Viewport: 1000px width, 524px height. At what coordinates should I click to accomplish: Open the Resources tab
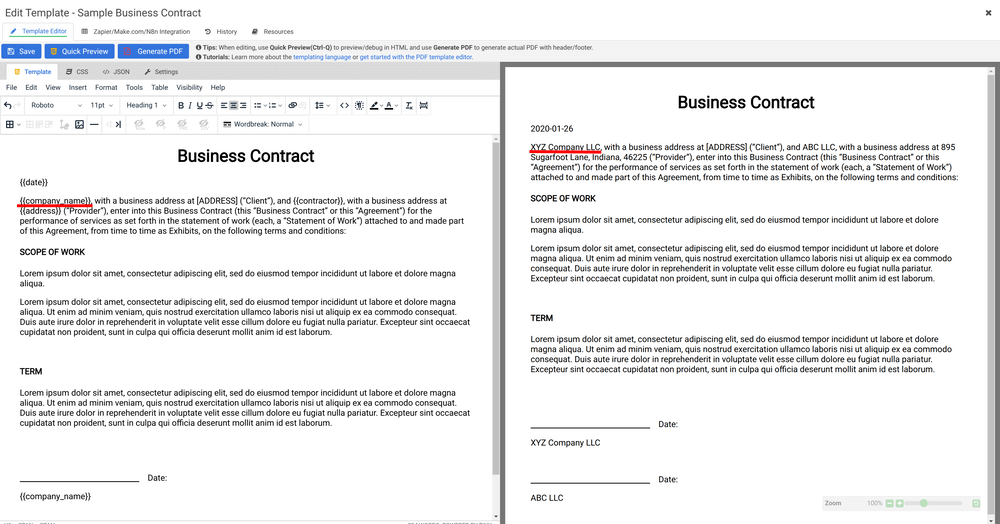point(273,31)
